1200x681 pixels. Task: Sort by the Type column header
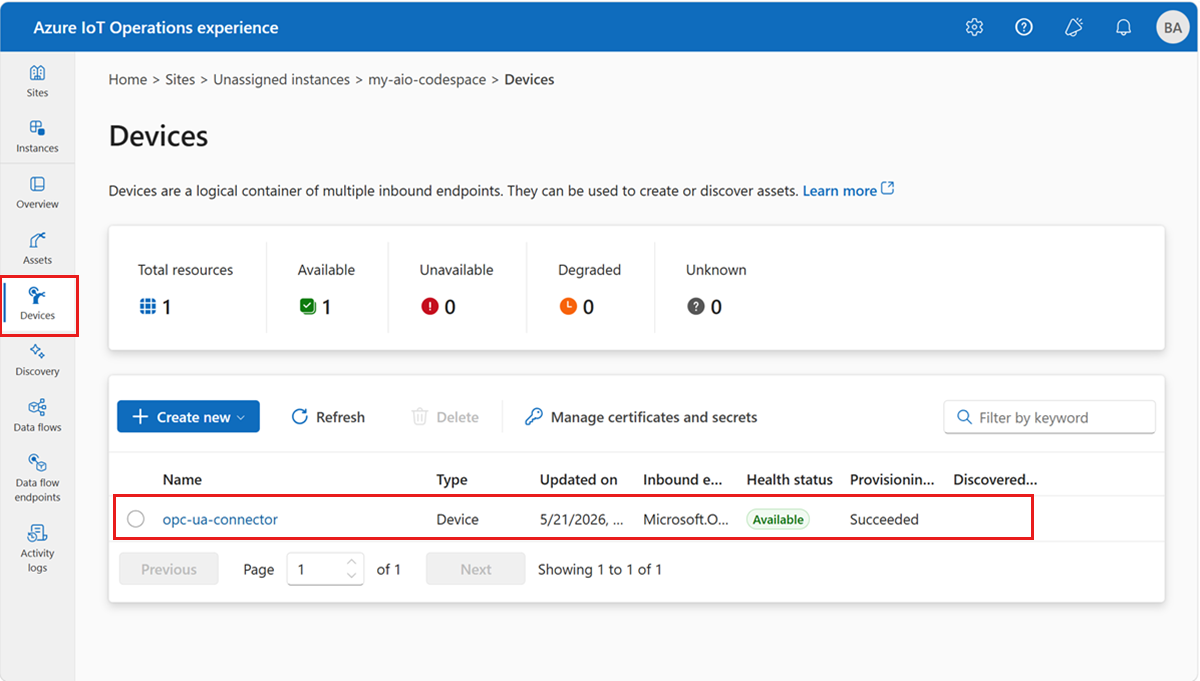452,480
